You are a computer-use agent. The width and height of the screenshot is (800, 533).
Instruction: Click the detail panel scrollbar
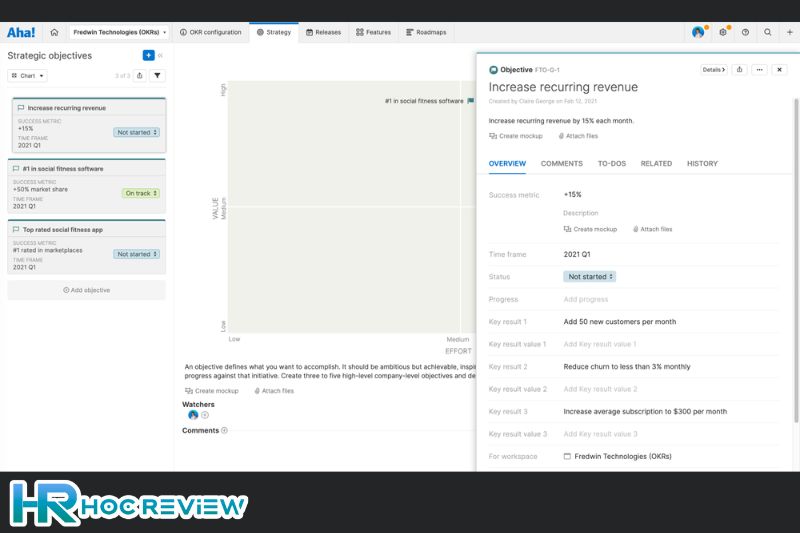[796, 260]
